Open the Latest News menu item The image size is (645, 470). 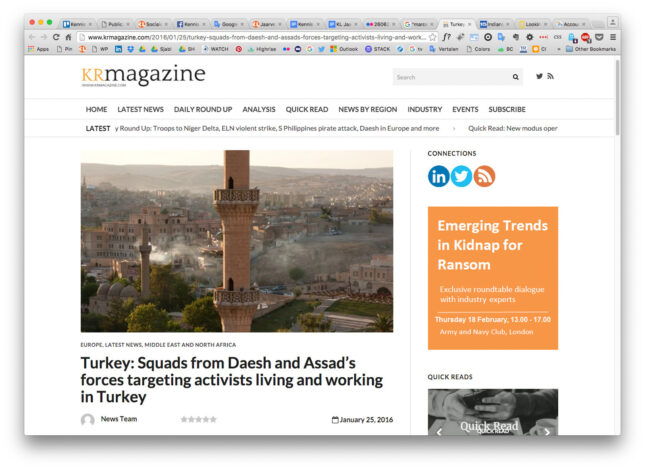pos(140,109)
